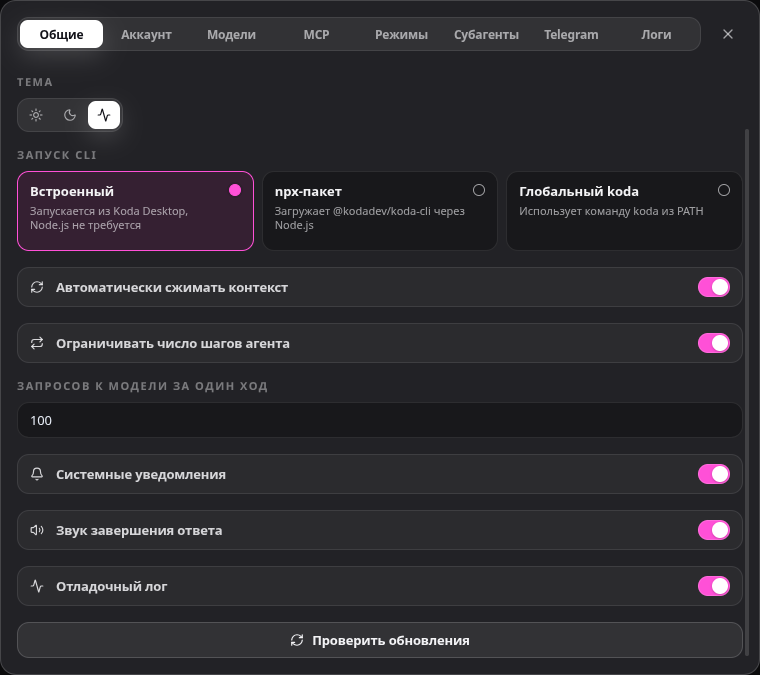Image resolution: width=760 pixels, height=675 pixels.
Task: Turn off Звук завершения ответа switch
Action: pos(713,530)
